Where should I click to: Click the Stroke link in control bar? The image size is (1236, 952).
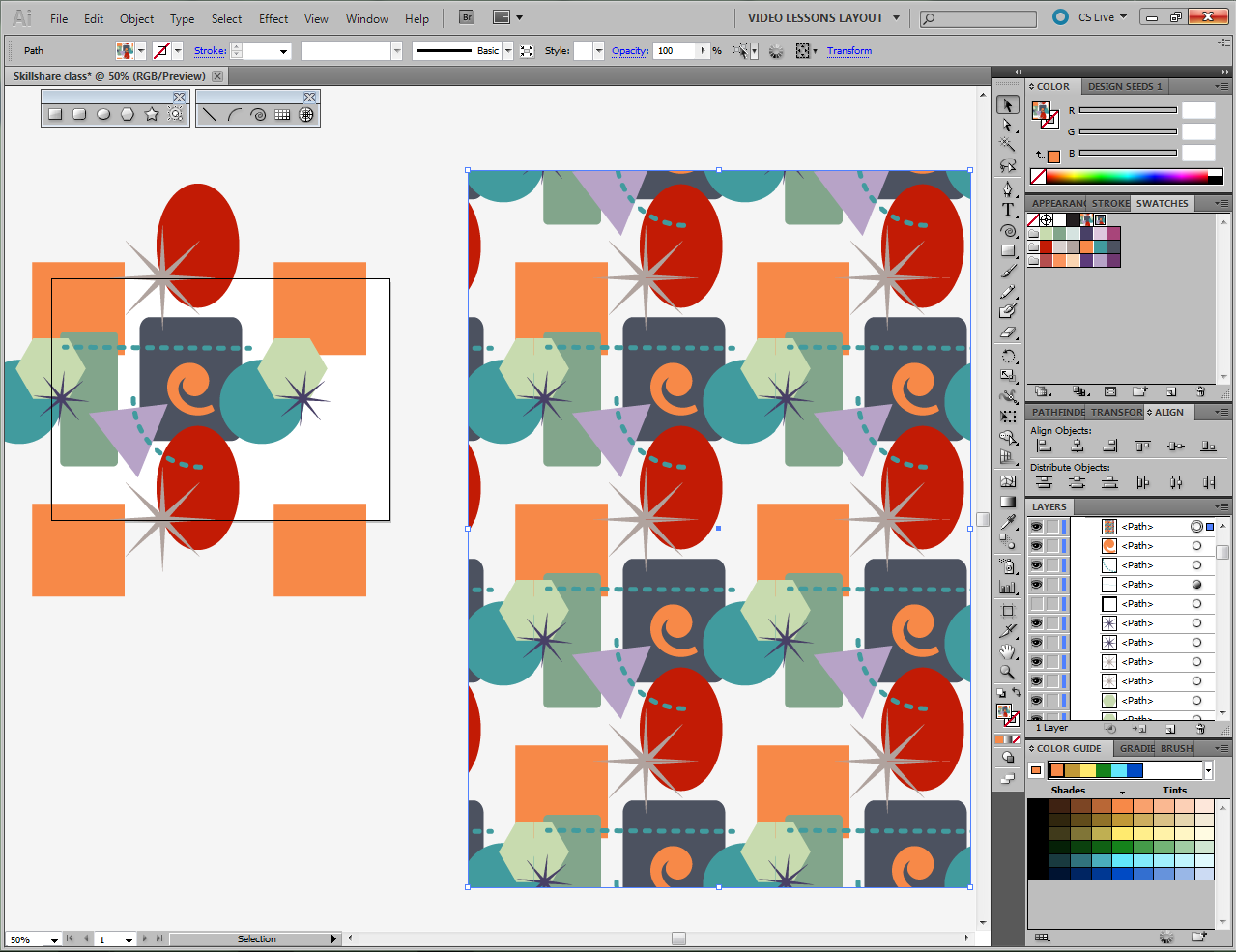point(210,51)
